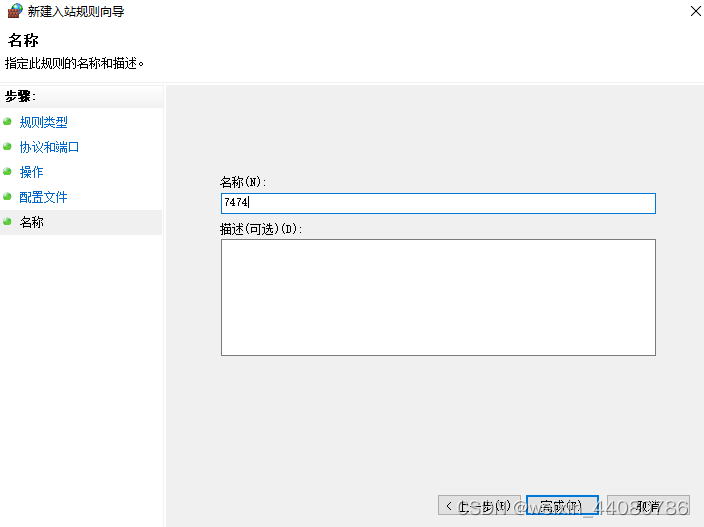Image resolution: width=704 pixels, height=527 pixels.
Task: Click the 名称(N): field label
Action: coord(243,182)
